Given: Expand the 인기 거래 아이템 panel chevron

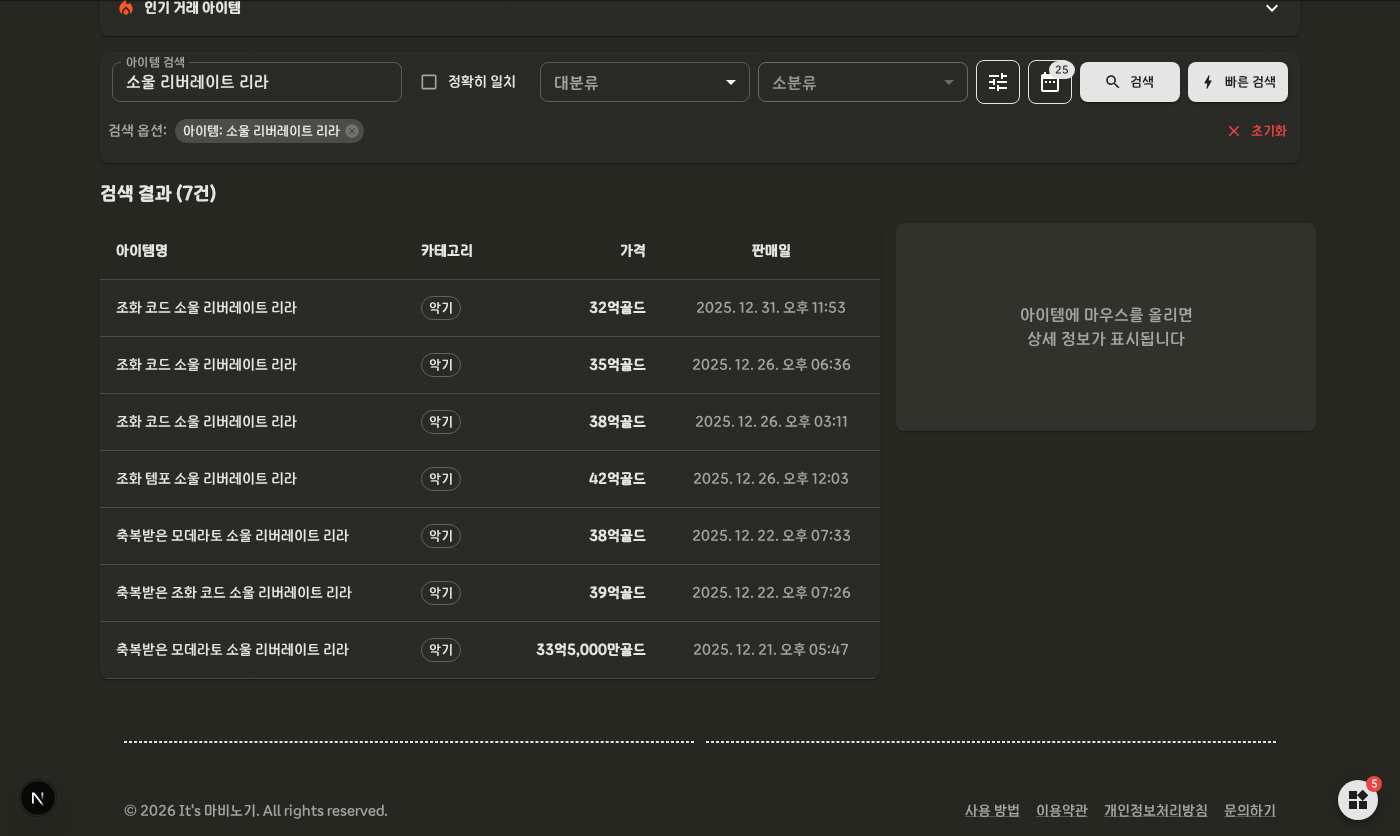Looking at the screenshot, I should (x=1272, y=8).
